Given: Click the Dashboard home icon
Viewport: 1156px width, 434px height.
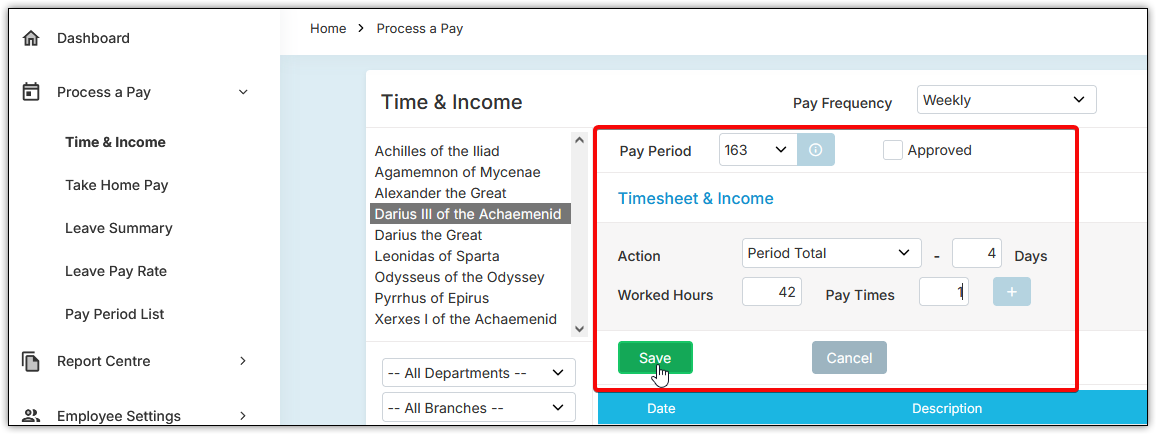Looking at the screenshot, I should click(31, 38).
